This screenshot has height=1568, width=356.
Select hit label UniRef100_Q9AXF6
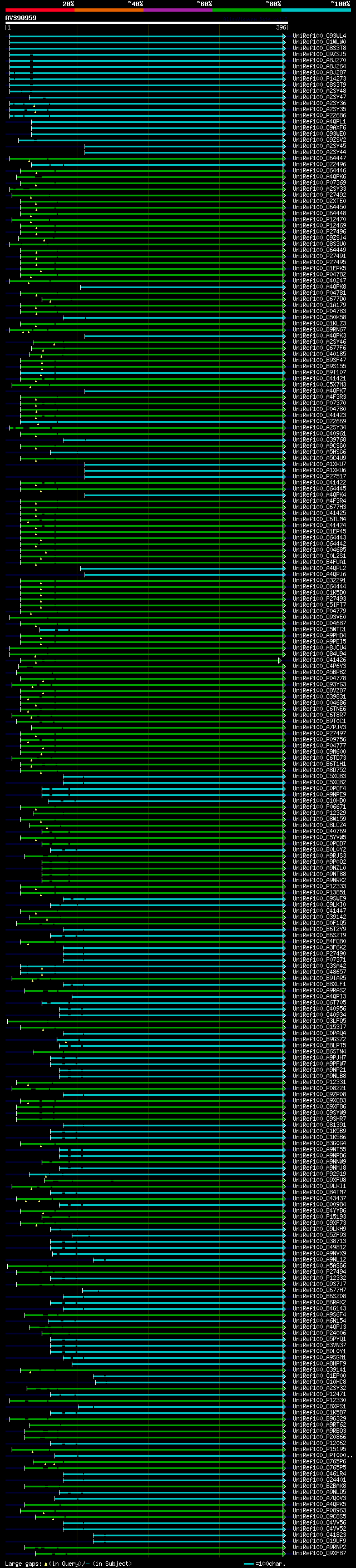319,128
